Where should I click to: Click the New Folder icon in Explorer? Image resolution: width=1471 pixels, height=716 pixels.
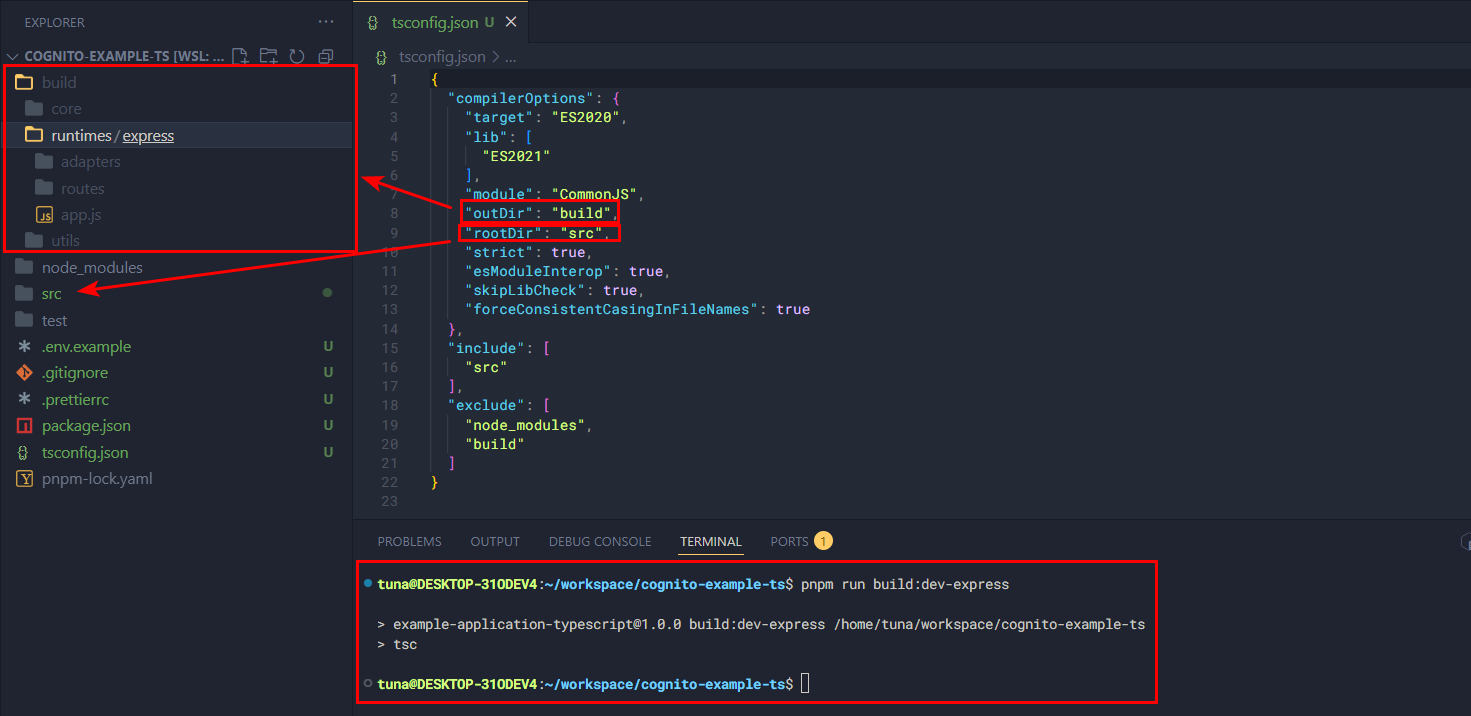click(268, 56)
